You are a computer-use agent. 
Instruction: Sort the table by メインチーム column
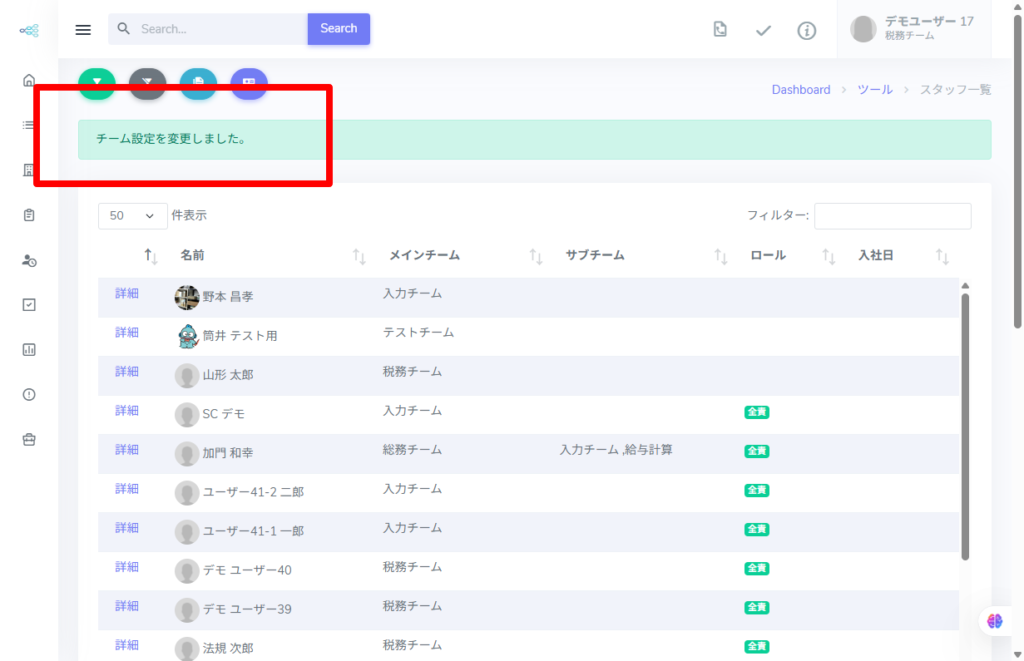[536, 256]
